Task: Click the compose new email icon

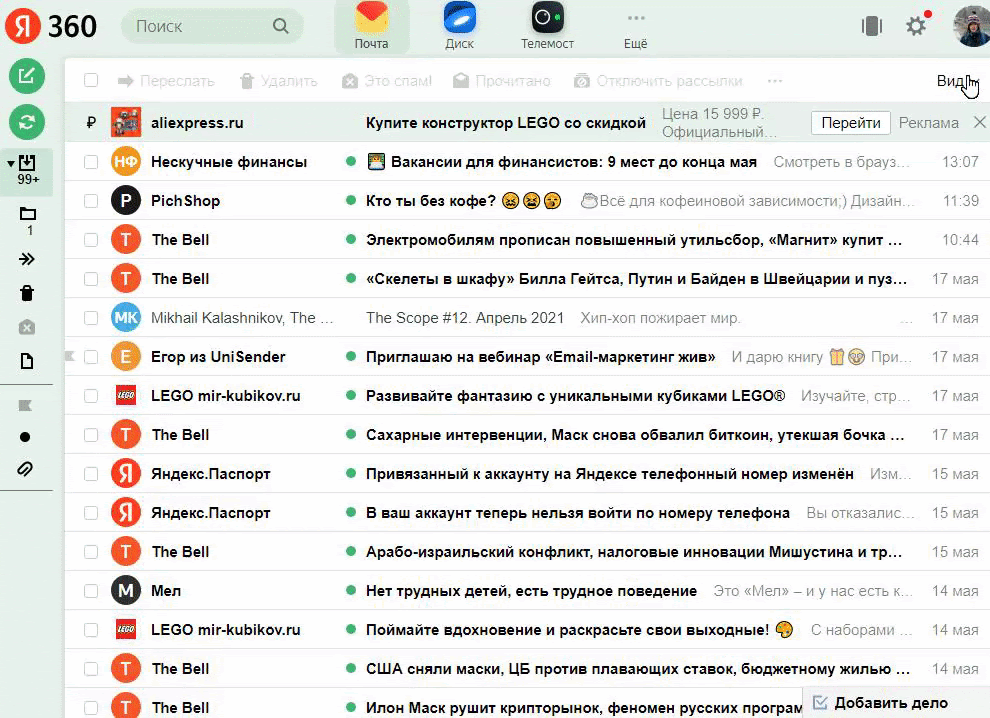Action: pos(27,76)
